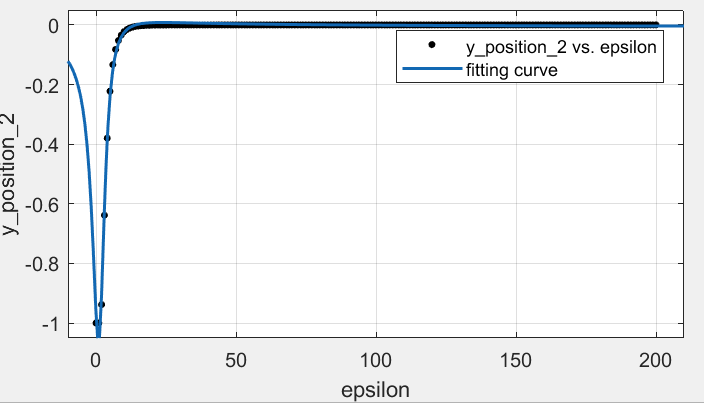
Task: Click y-axis tick label -0.4
Action: click(43, 145)
